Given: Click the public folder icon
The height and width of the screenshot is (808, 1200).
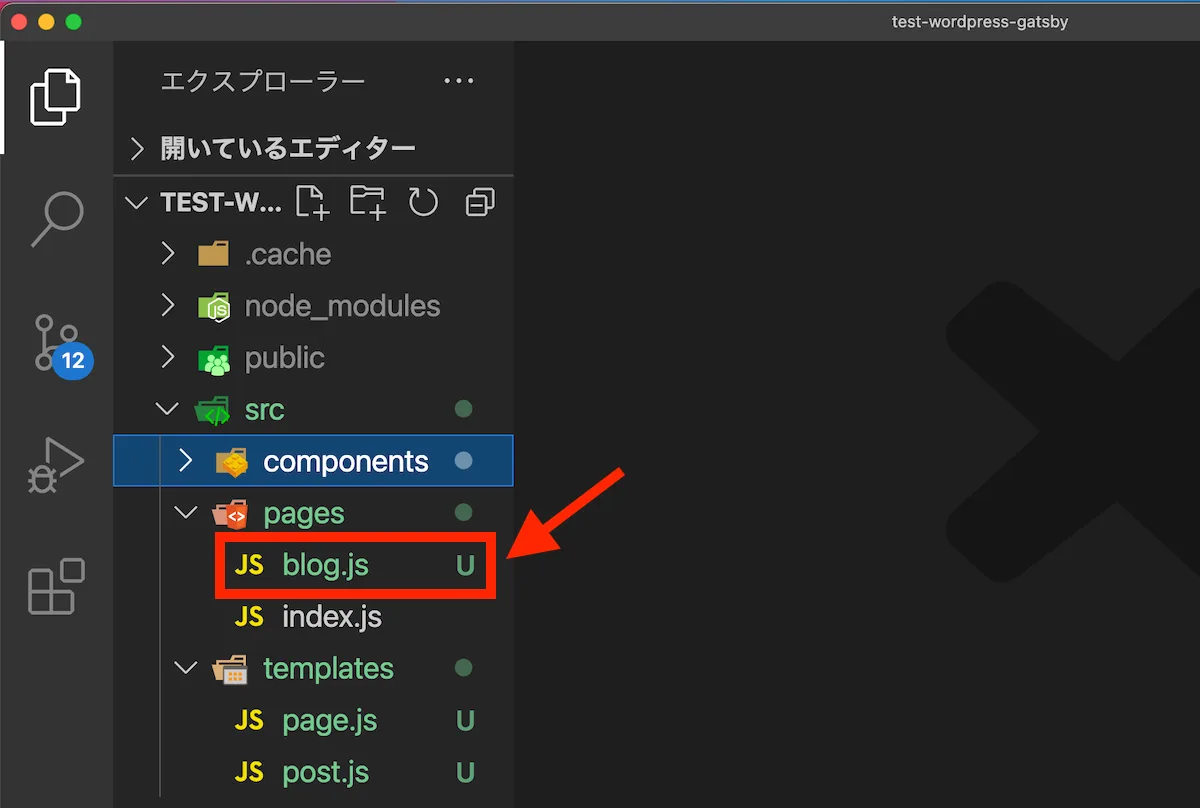Looking at the screenshot, I should 214,358.
